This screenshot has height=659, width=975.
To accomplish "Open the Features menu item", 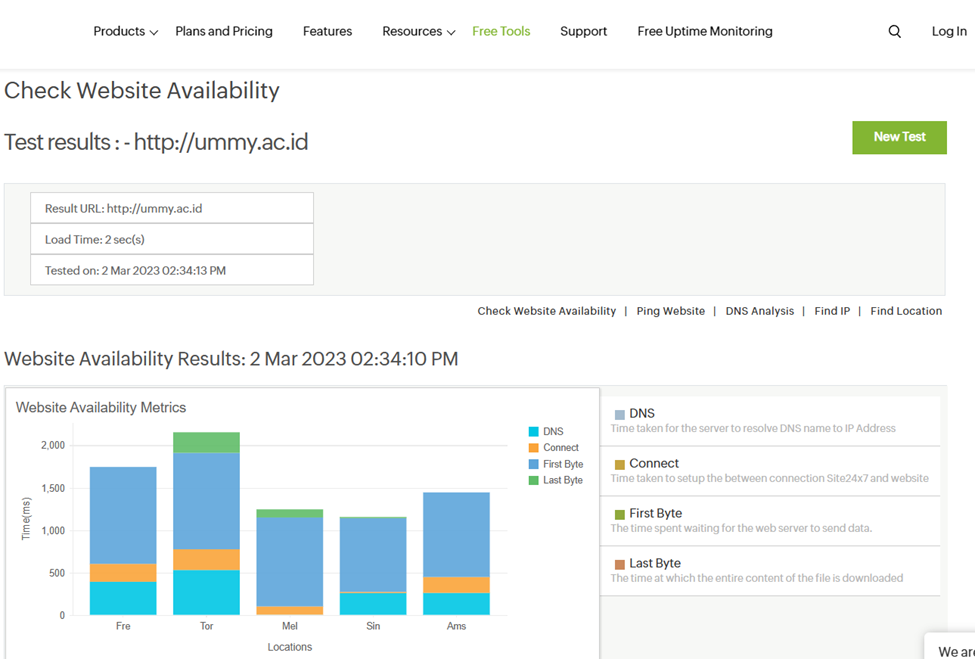I will (x=327, y=32).
